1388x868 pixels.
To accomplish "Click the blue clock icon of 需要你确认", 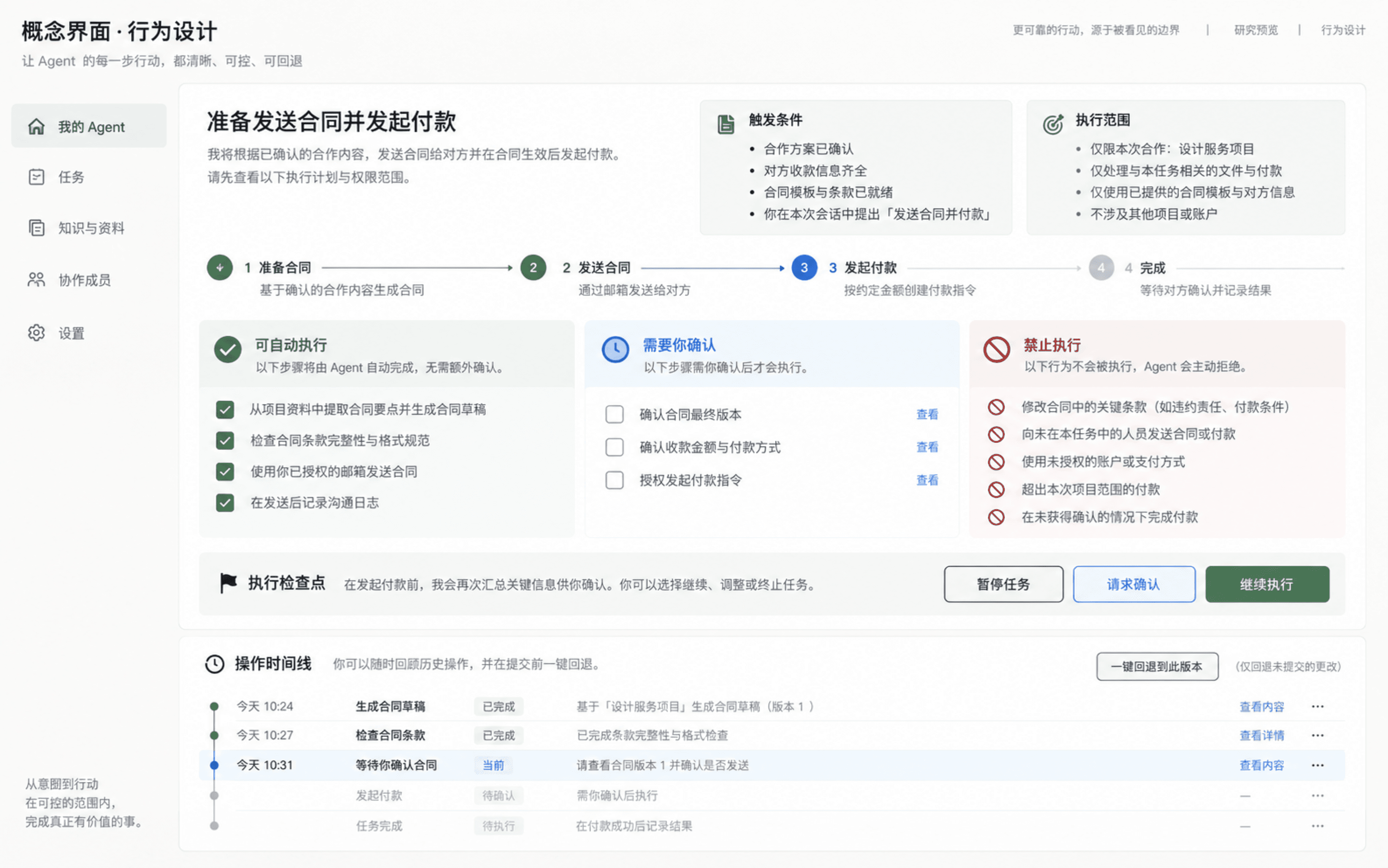I will (615, 350).
